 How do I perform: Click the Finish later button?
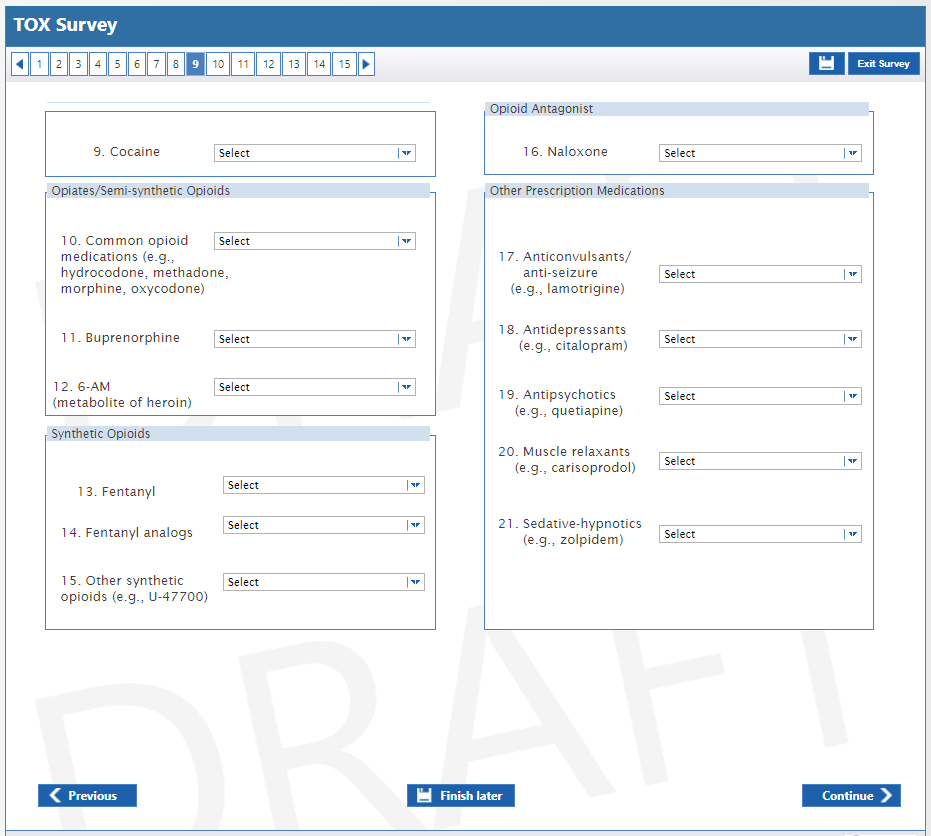point(461,796)
